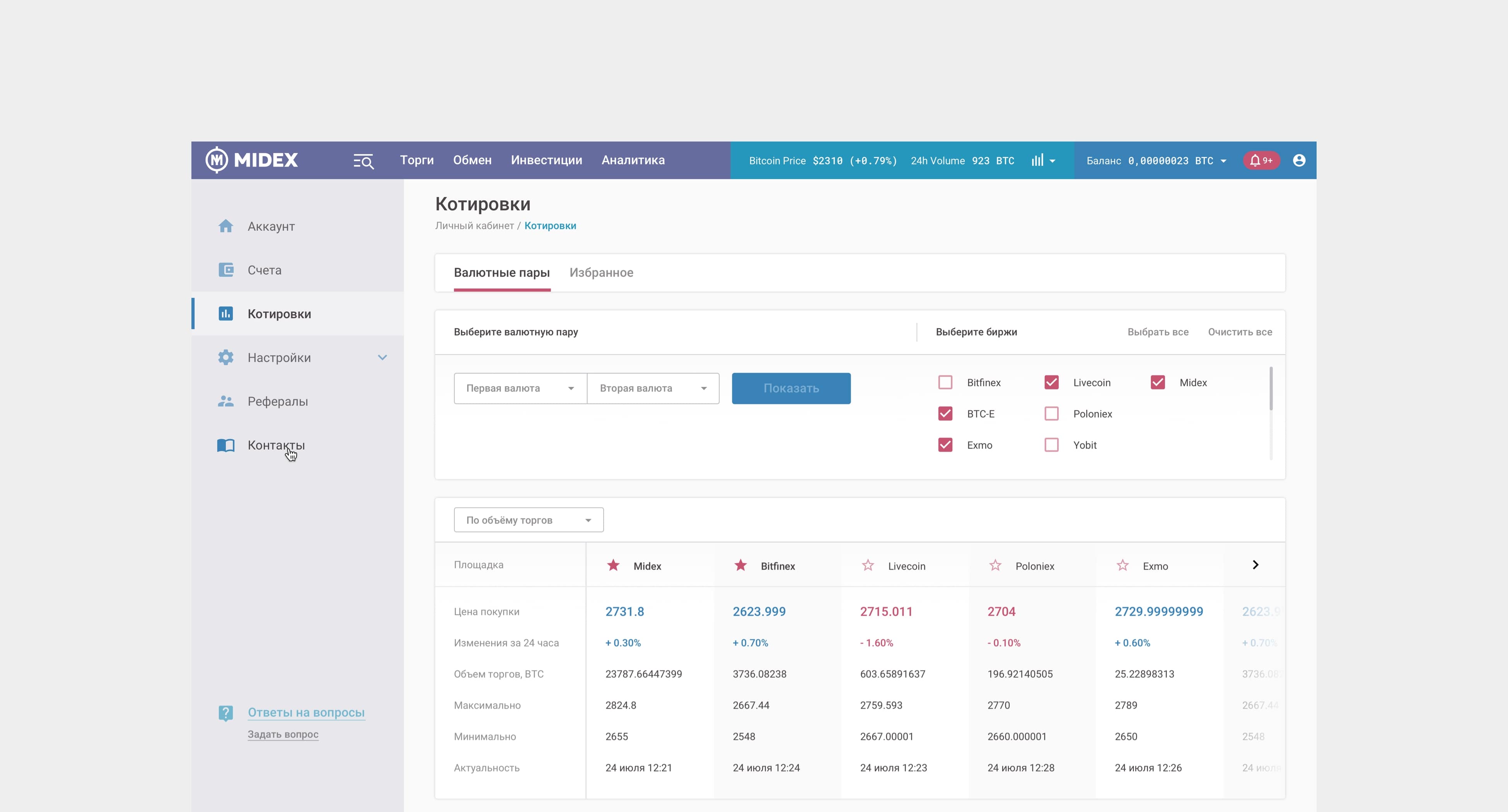1508x812 pixels.
Task: Switch to the Избранное tab
Action: click(601, 273)
